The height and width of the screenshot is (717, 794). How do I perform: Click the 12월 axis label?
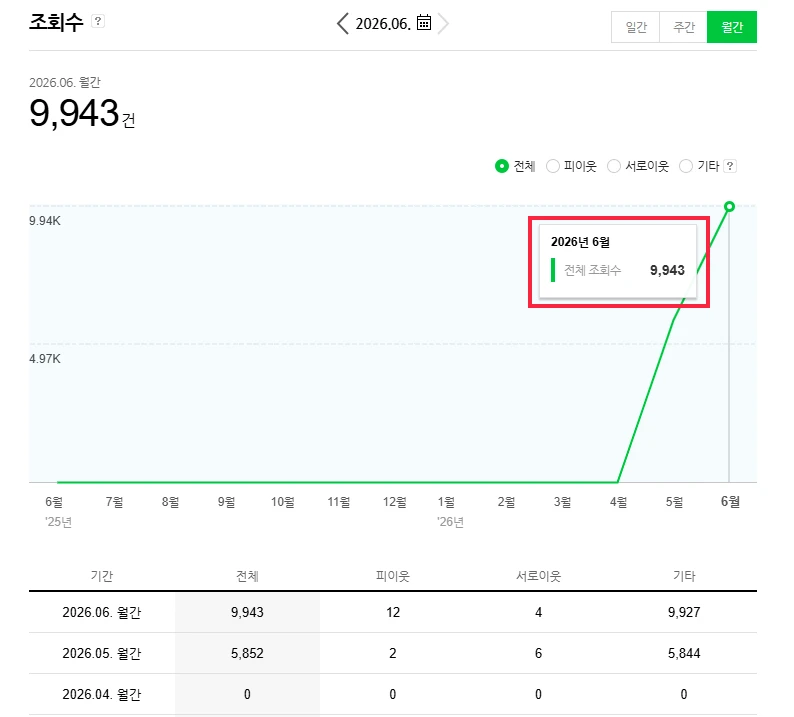pyautogui.click(x=394, y=502)
